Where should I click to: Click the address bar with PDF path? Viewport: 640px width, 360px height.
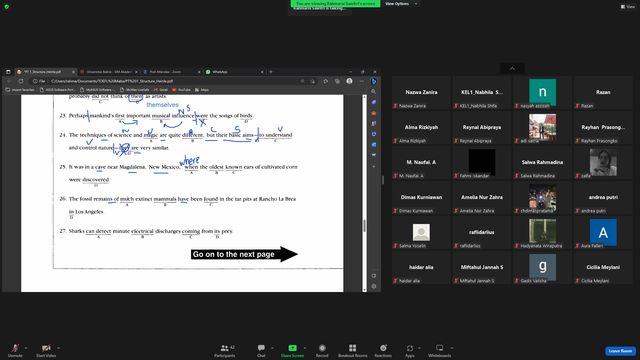[165, 81]
